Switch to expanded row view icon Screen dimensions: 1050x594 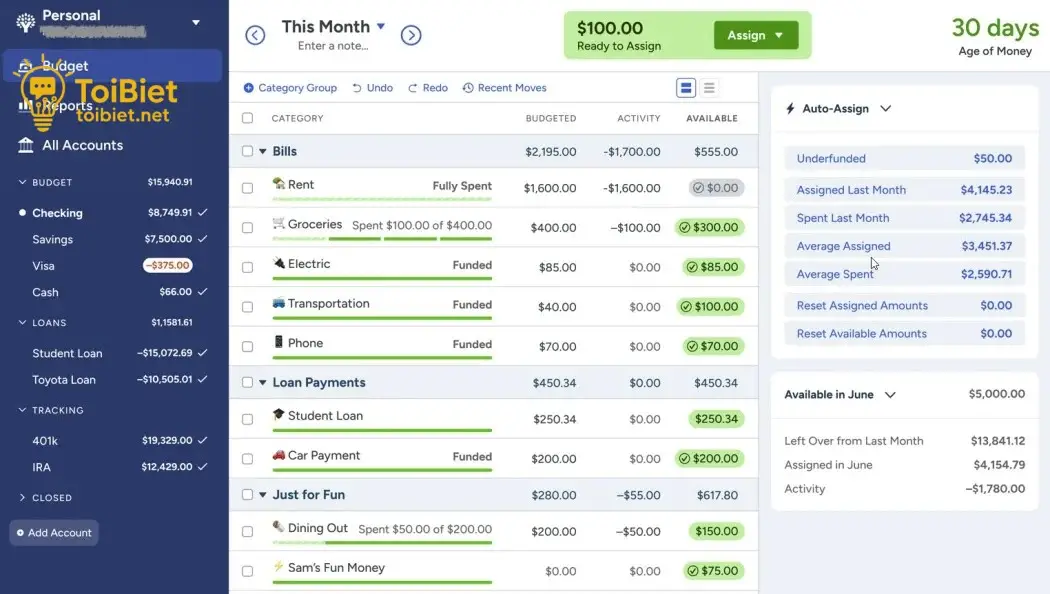point(686,88)
